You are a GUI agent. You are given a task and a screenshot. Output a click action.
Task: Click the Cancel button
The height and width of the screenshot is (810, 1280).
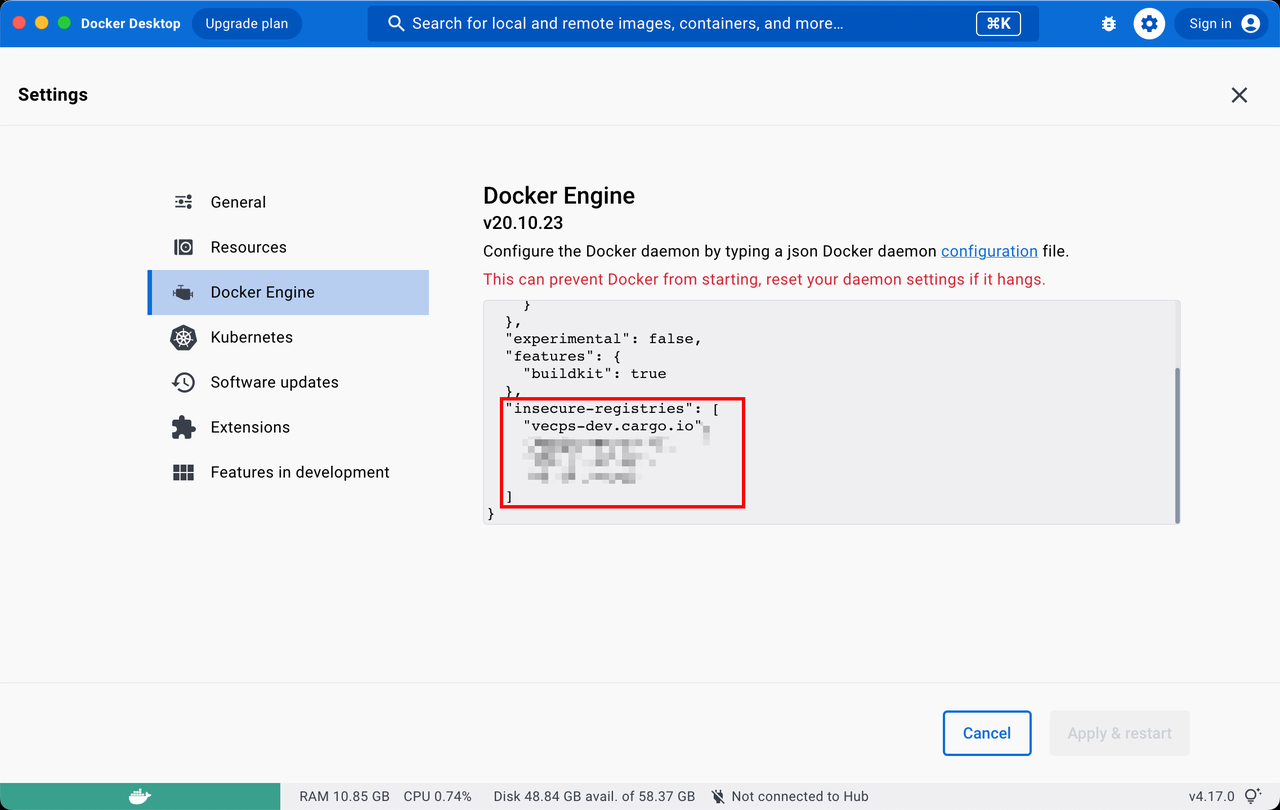[987, 733]
